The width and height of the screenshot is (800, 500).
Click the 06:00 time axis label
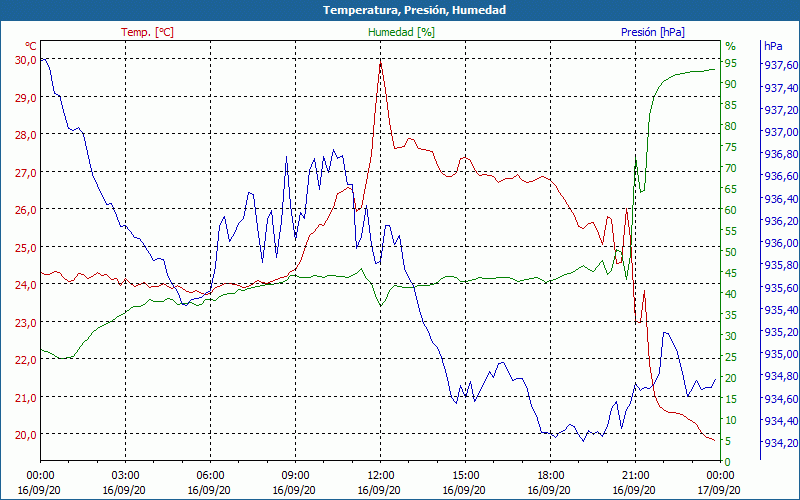(210, 476)
